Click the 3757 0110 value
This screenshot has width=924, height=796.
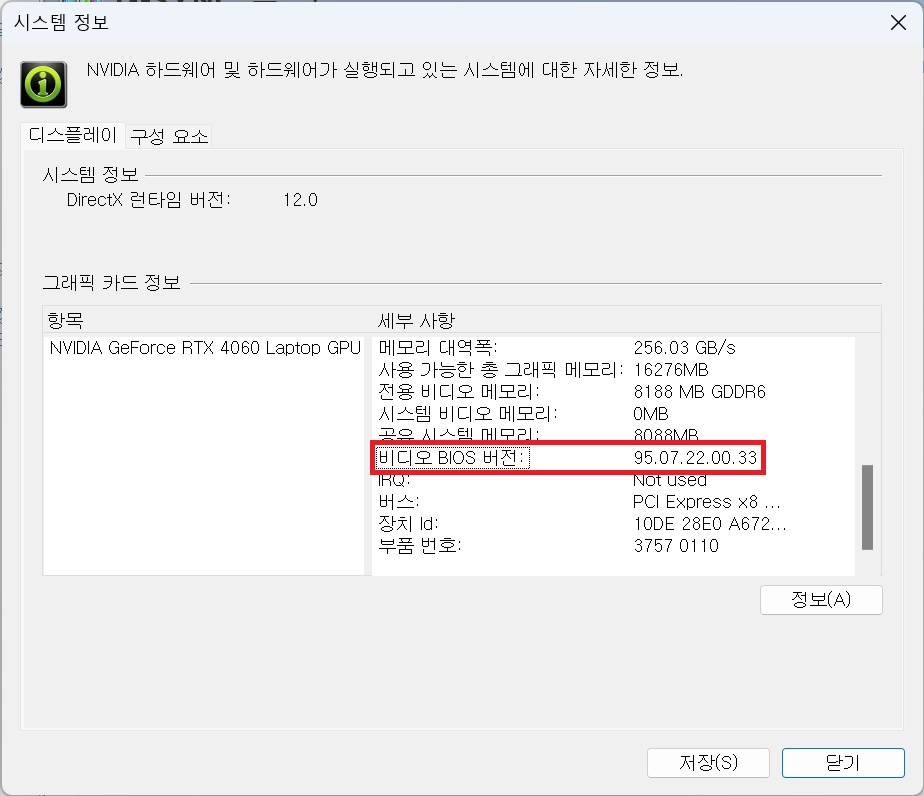[676, 546]
